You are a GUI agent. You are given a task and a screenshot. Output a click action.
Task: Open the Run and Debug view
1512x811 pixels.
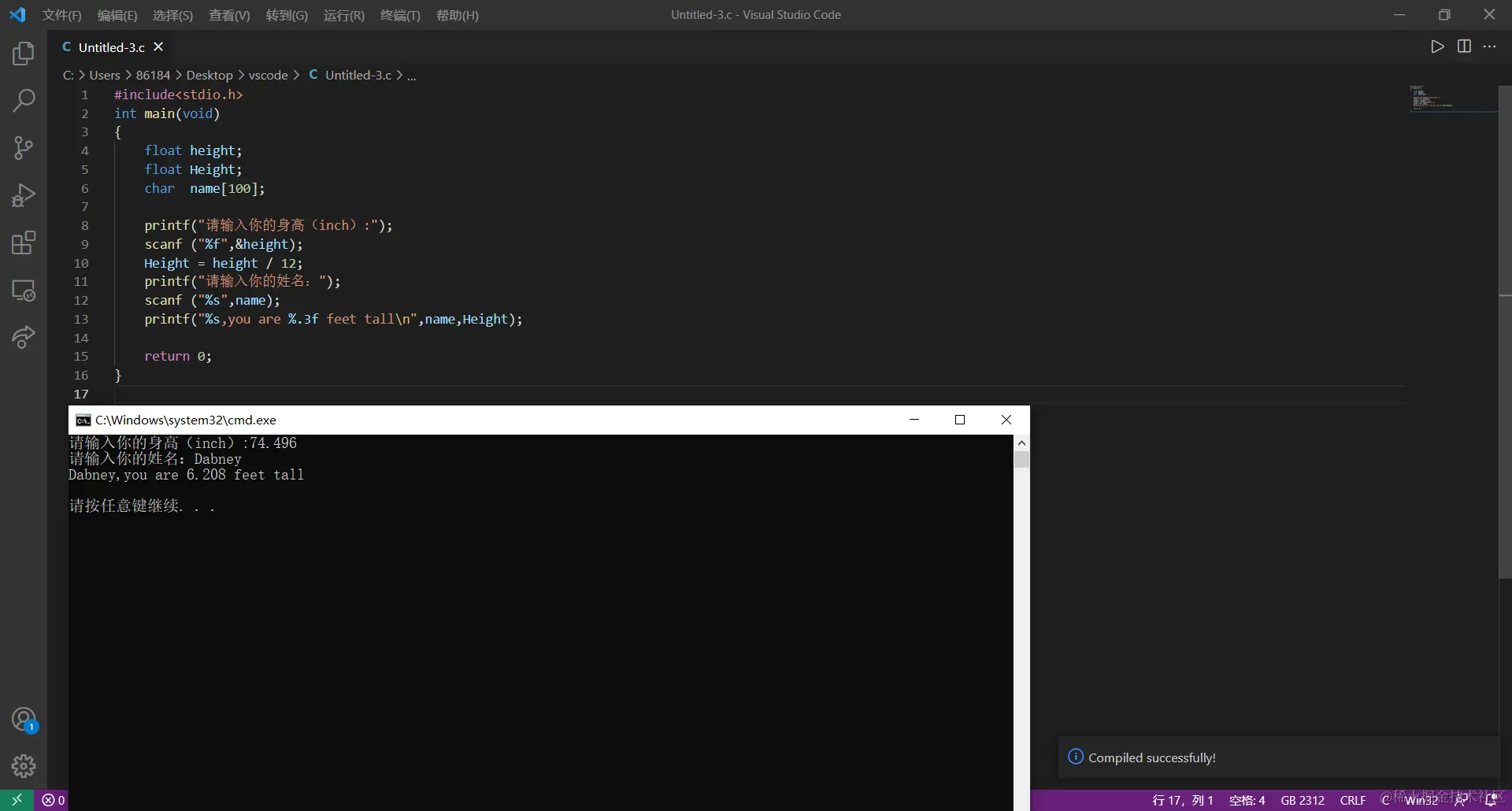pos(24,195)
